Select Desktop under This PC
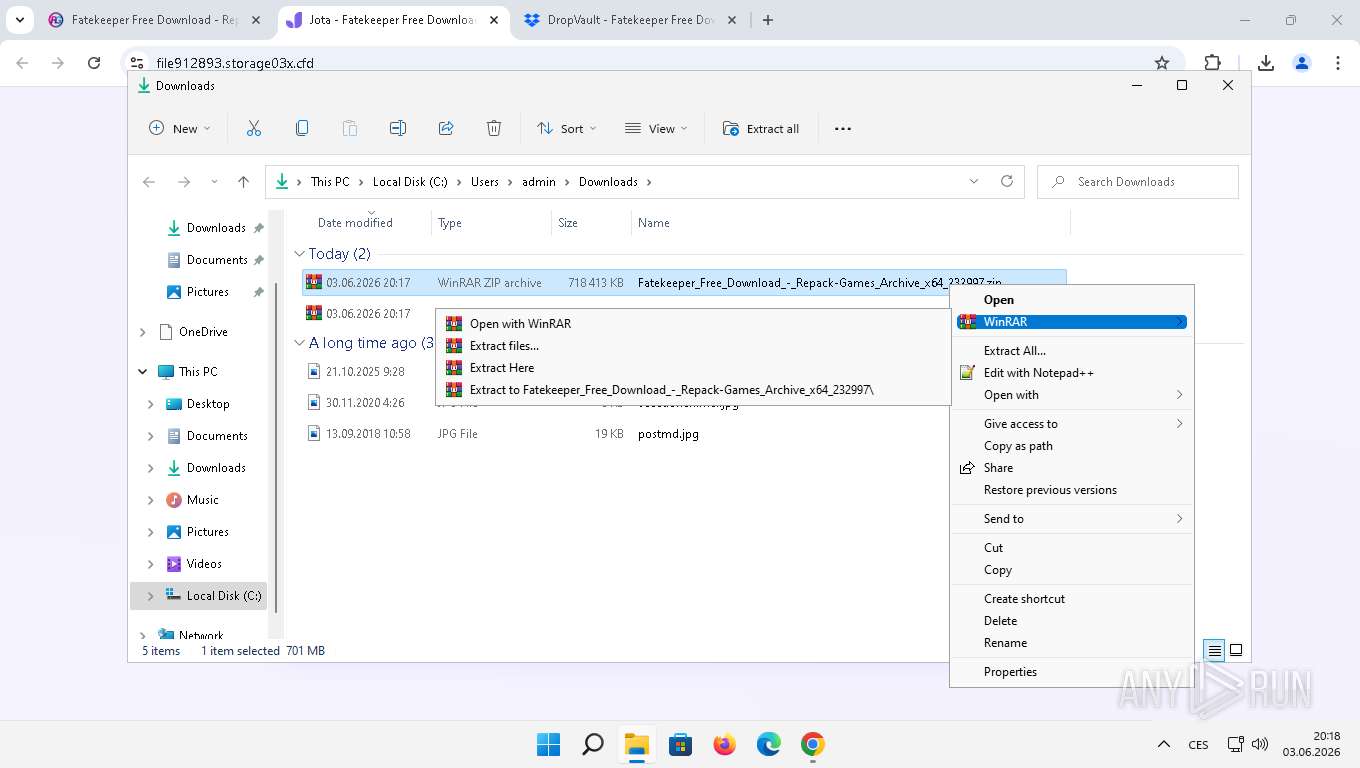This screenshot has height=768, width=1360. click(x=208, y=404)
